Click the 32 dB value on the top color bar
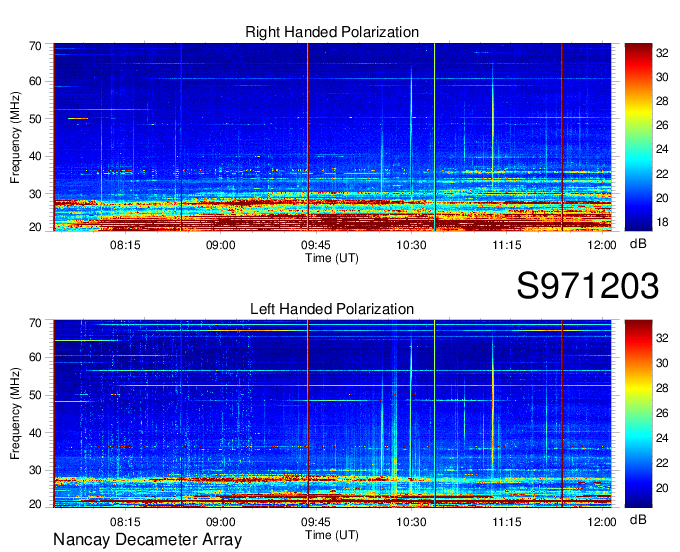680x552 pixels. click(x=662, y=53)
